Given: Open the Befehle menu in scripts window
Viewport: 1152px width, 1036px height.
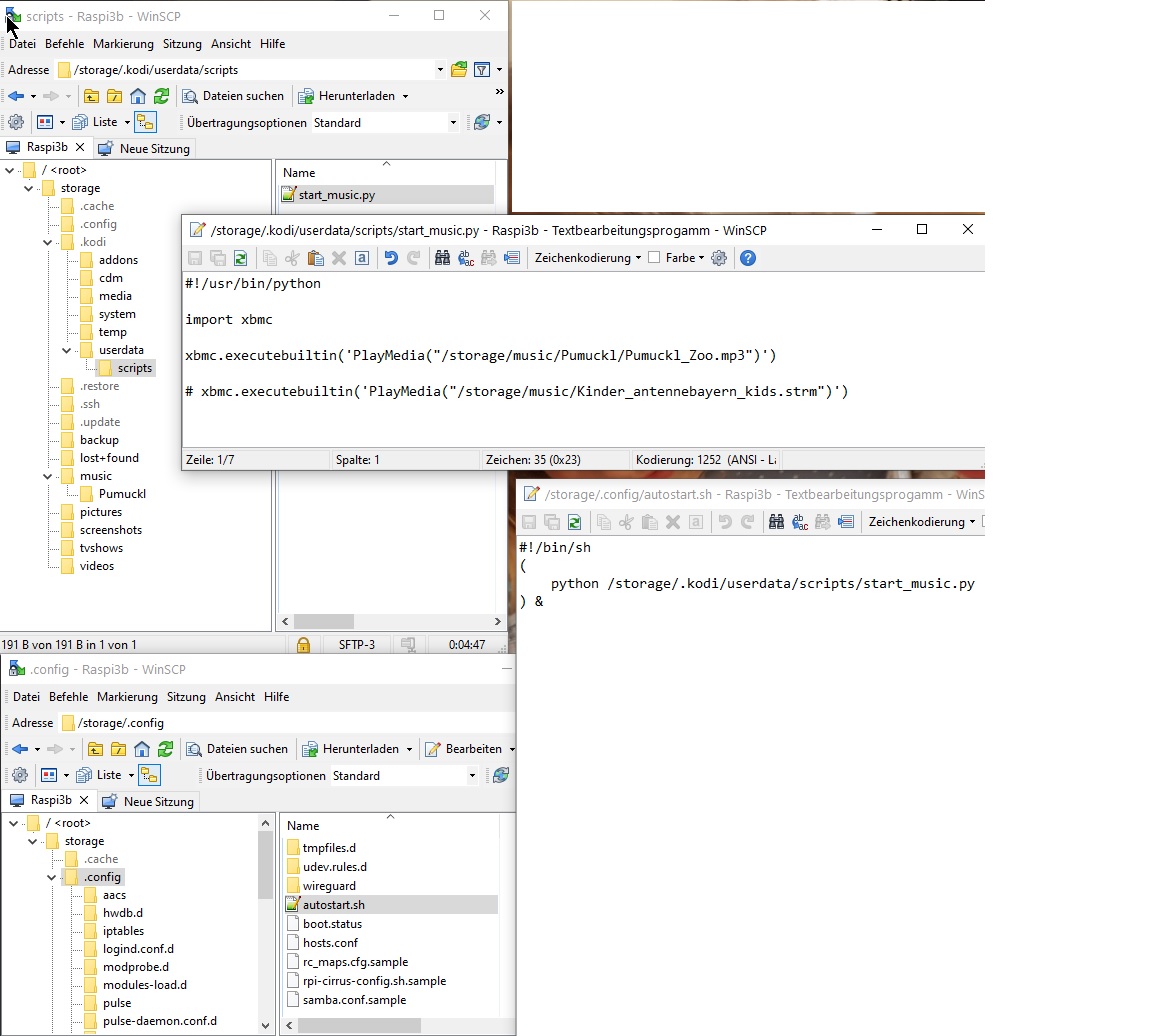Looking at the screenshot, I should pos(64,44).
